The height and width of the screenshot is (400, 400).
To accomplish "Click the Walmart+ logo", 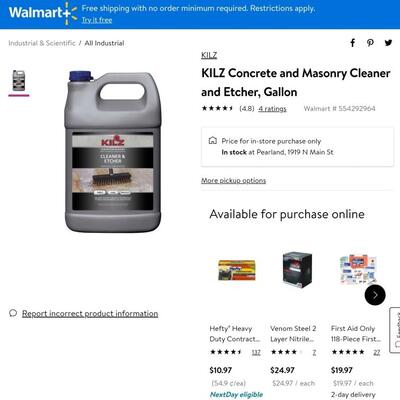I will pos(43,13).
